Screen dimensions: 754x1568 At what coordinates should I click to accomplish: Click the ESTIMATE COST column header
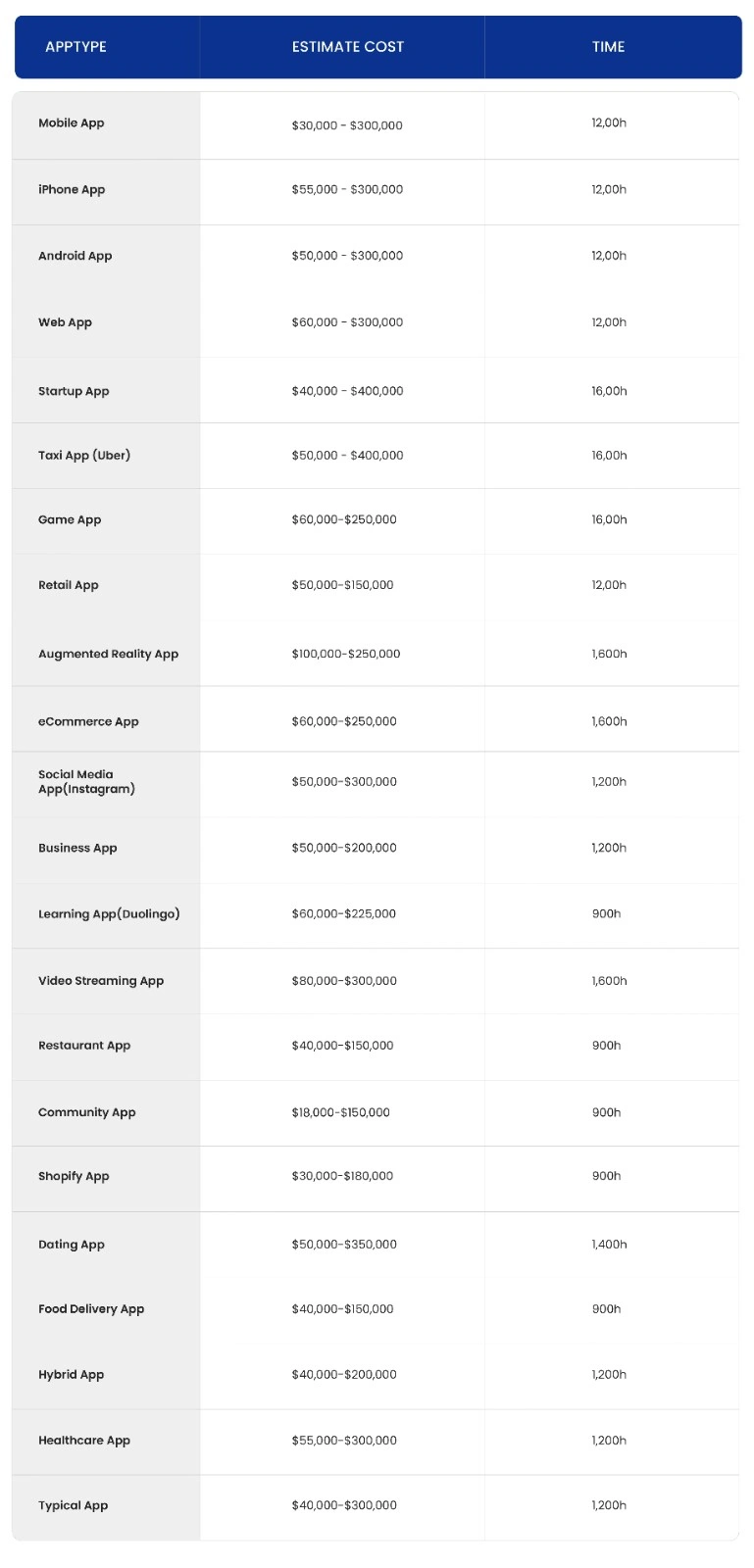(347, 47)
